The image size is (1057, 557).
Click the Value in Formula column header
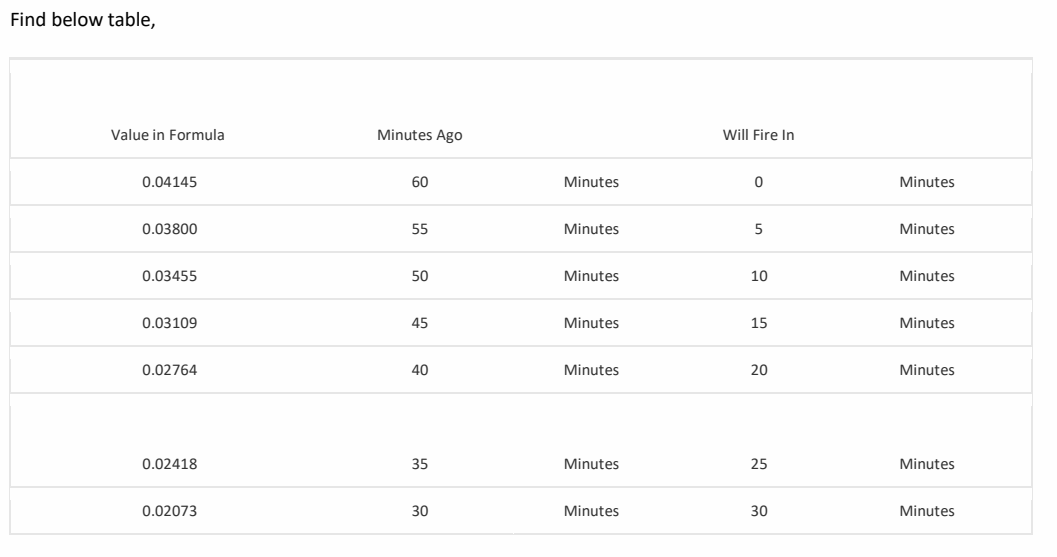click(168, 135)
